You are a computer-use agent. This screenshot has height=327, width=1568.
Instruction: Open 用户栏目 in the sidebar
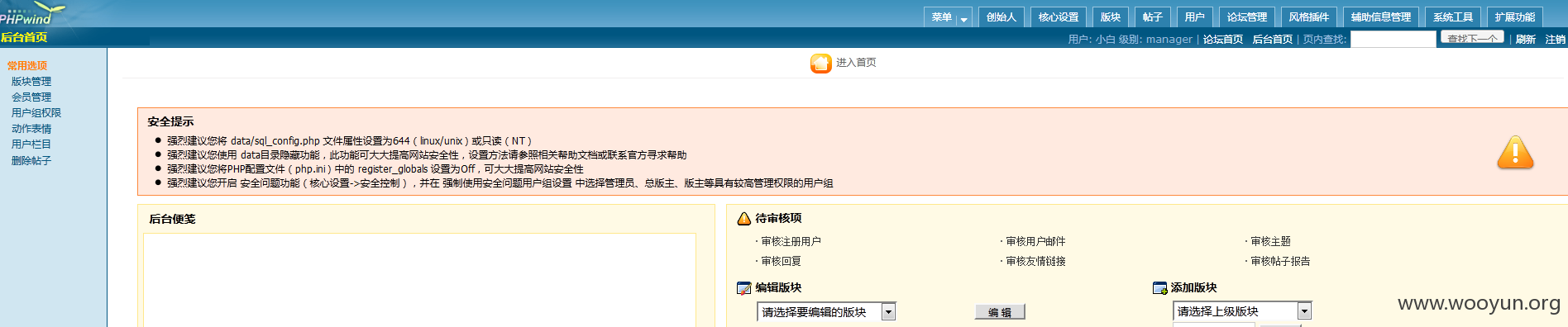point(31,145)
